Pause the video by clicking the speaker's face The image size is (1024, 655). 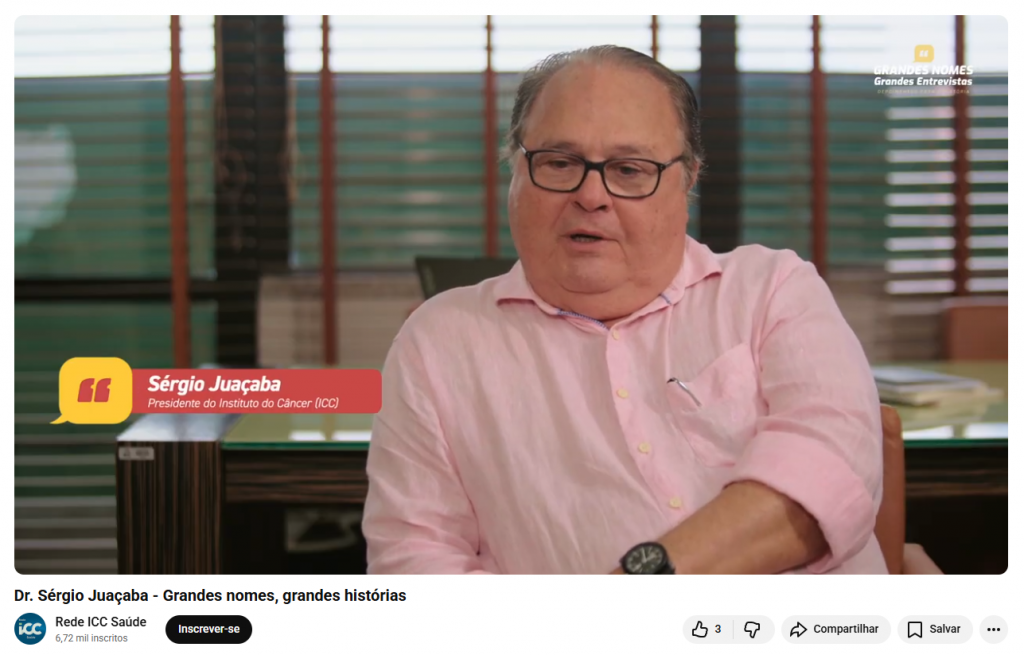click(x=598, y=189)
